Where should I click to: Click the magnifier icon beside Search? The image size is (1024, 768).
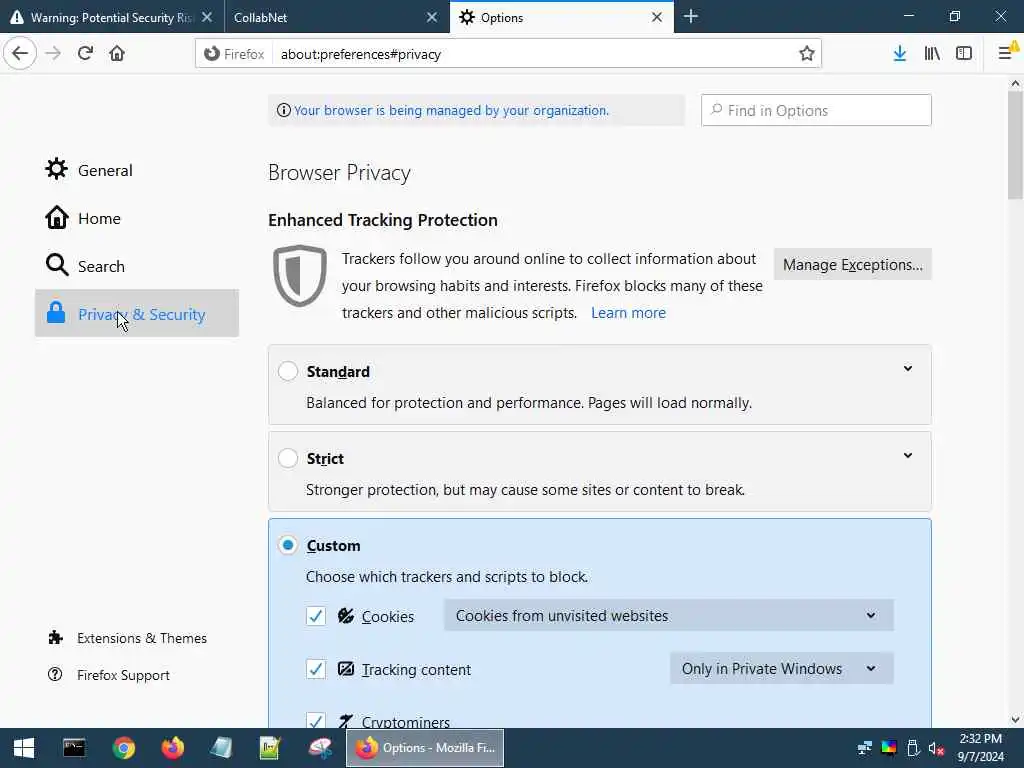point(57,265)
